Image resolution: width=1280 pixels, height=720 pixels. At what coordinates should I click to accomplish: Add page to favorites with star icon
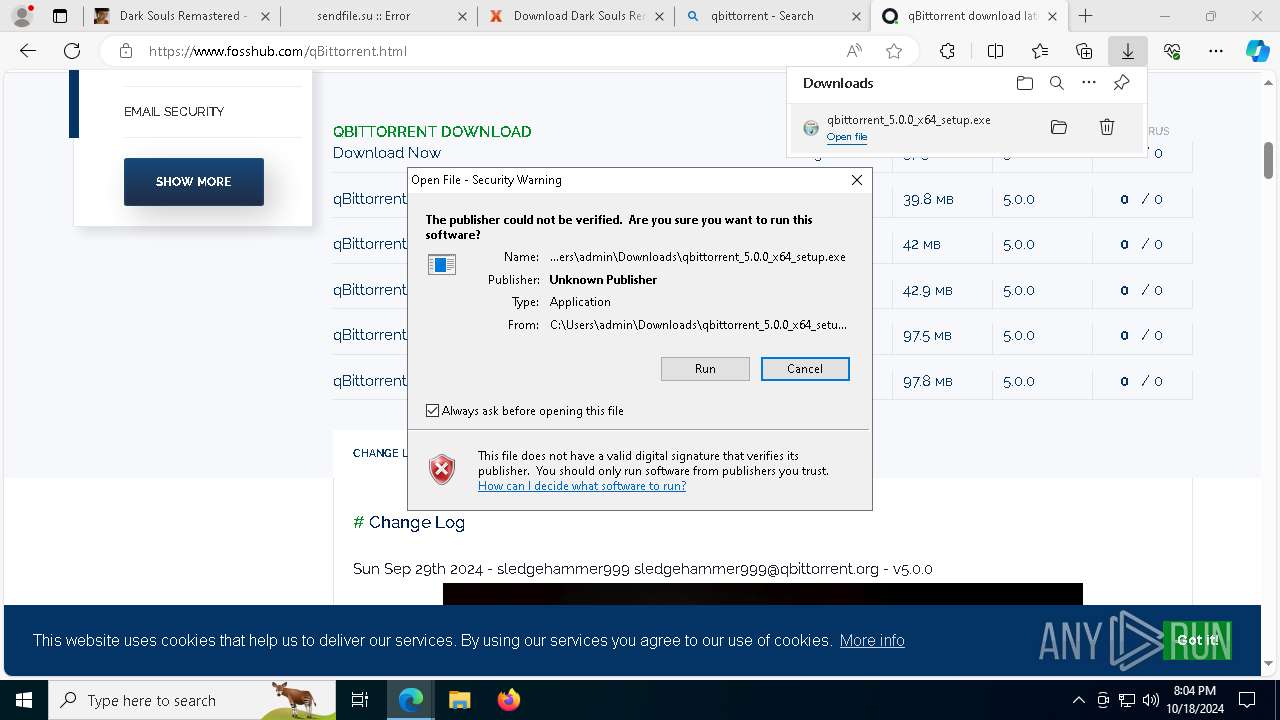click(894, 51)
